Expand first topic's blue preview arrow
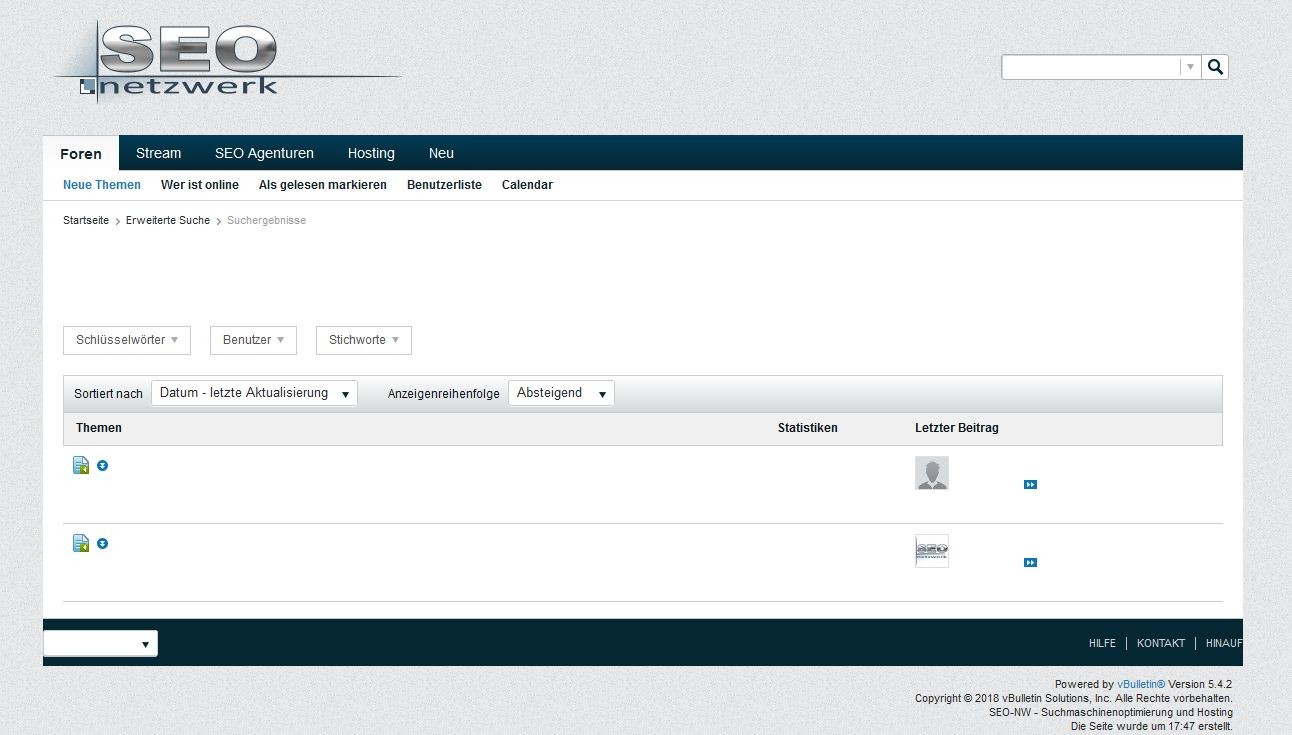 pos(102,466)
